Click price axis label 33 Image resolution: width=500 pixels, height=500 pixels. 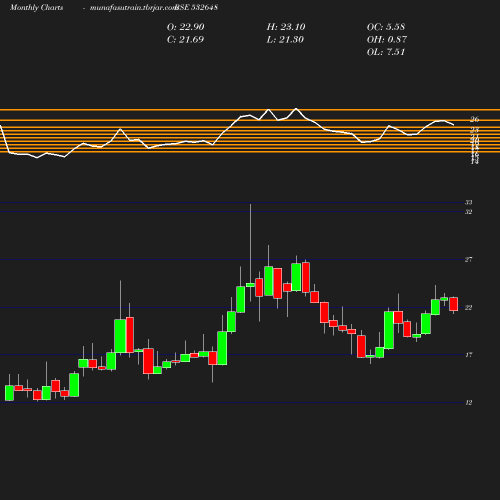469,202
